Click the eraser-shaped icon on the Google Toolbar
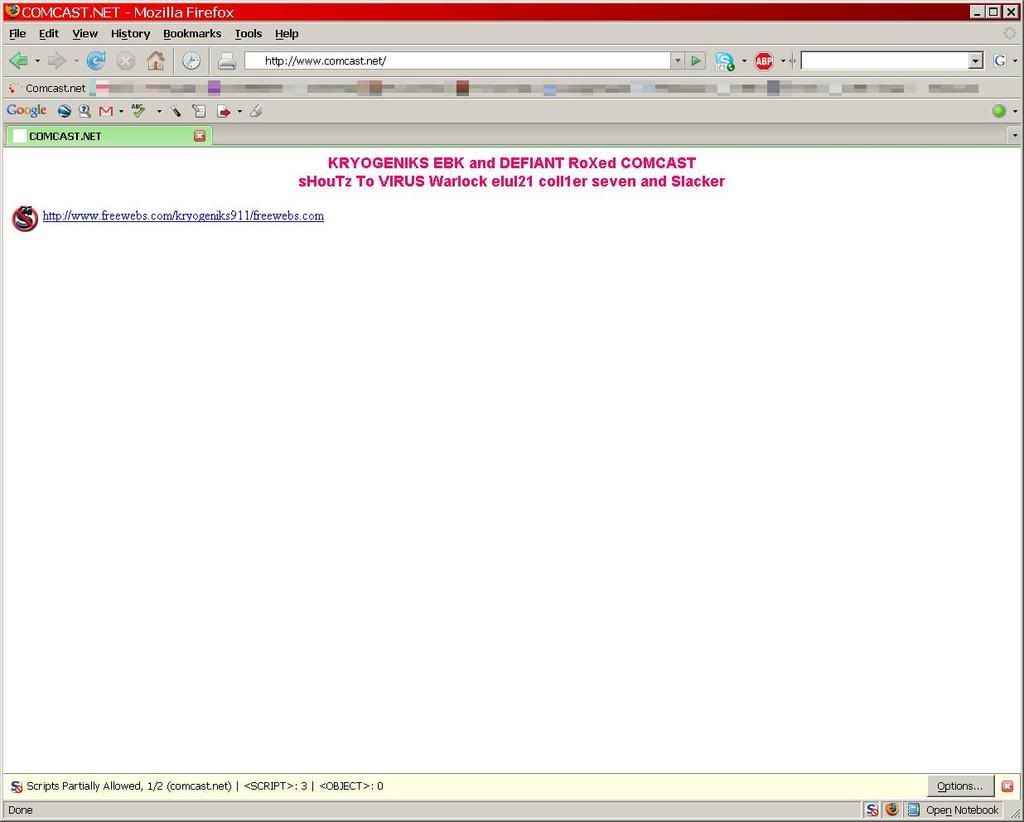The height and width of the screenshot is (822, 1024). (256, 112)
